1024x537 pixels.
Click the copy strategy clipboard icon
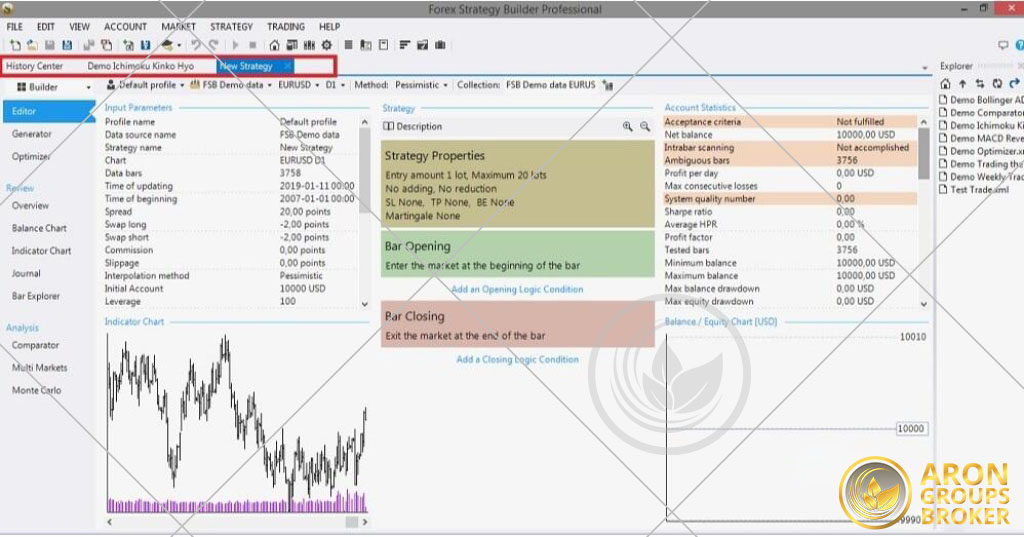106,45
